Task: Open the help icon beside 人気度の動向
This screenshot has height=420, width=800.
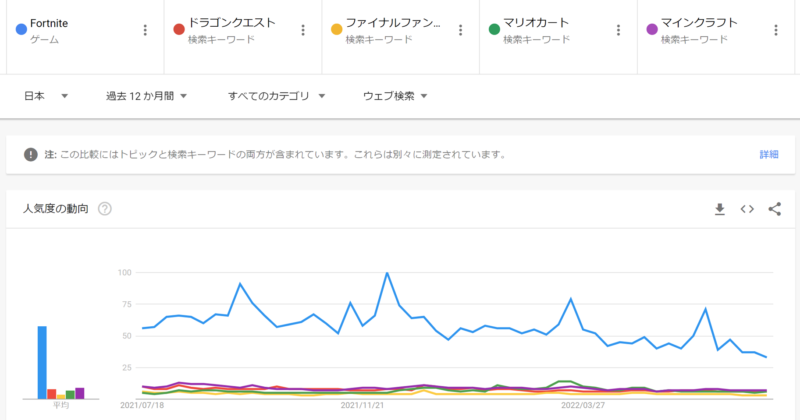Action: tap(105, 209)
